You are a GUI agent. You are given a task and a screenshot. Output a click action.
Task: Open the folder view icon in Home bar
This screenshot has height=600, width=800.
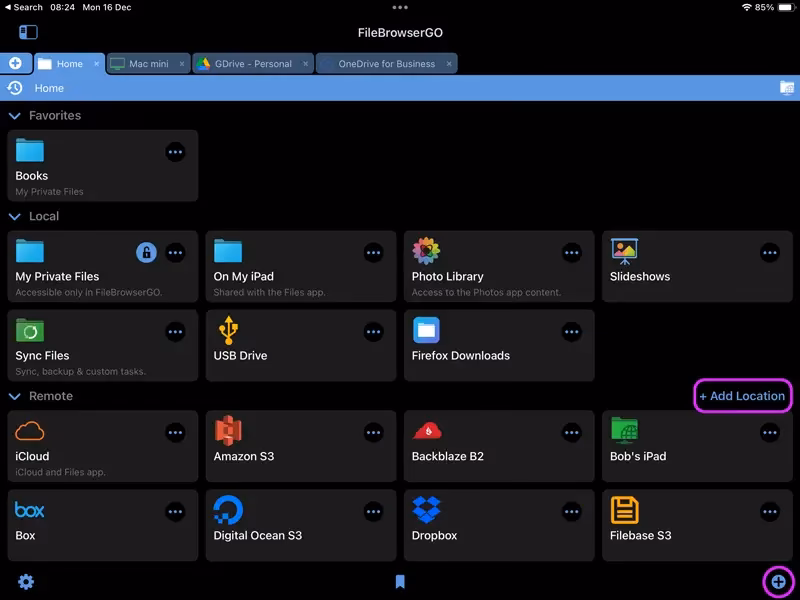[x=787, y=88]
